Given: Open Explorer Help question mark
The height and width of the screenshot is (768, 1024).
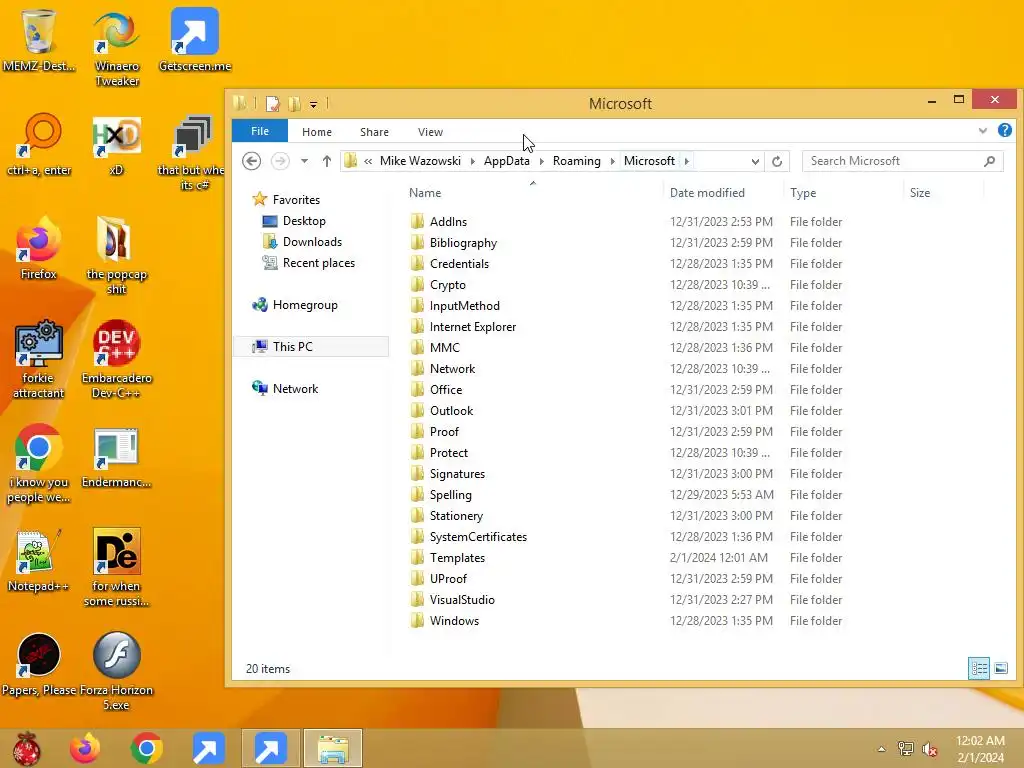Looking at the screenshot, I should [x=1004, y=131].
